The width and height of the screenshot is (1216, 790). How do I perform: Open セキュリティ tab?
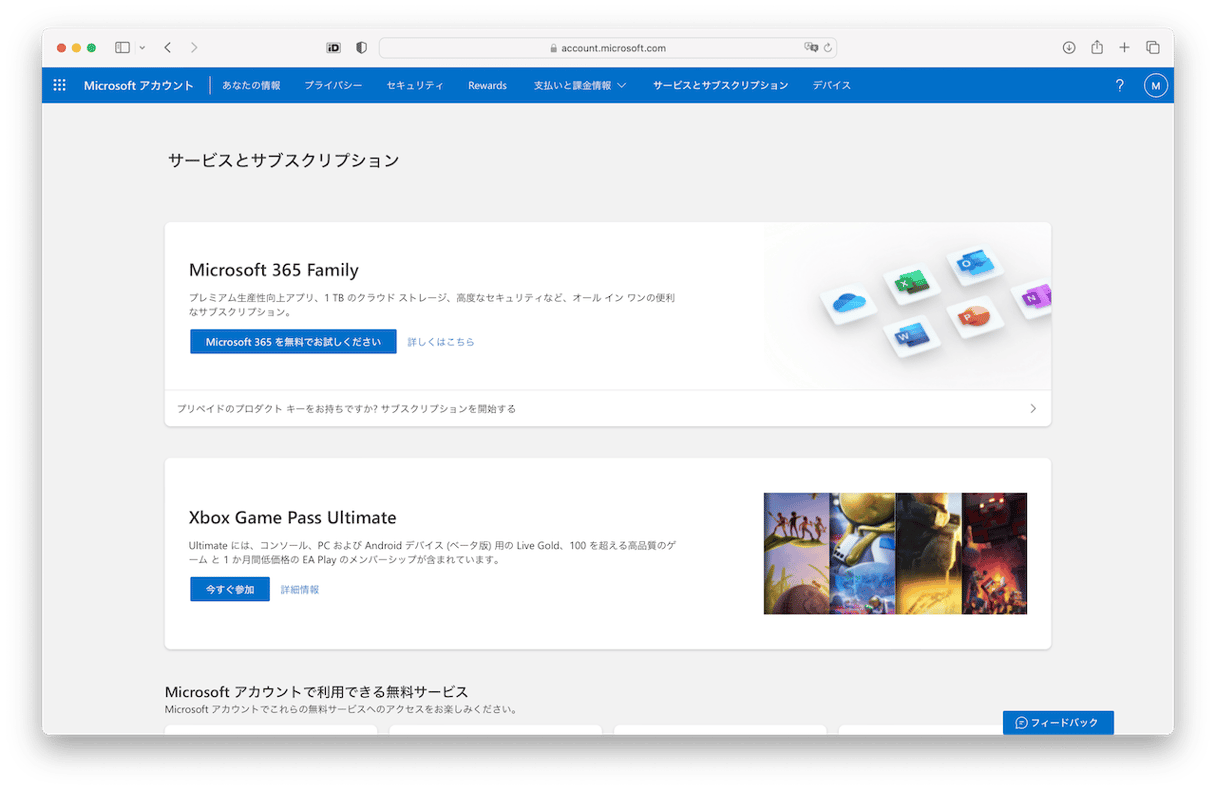coord(415,86)
